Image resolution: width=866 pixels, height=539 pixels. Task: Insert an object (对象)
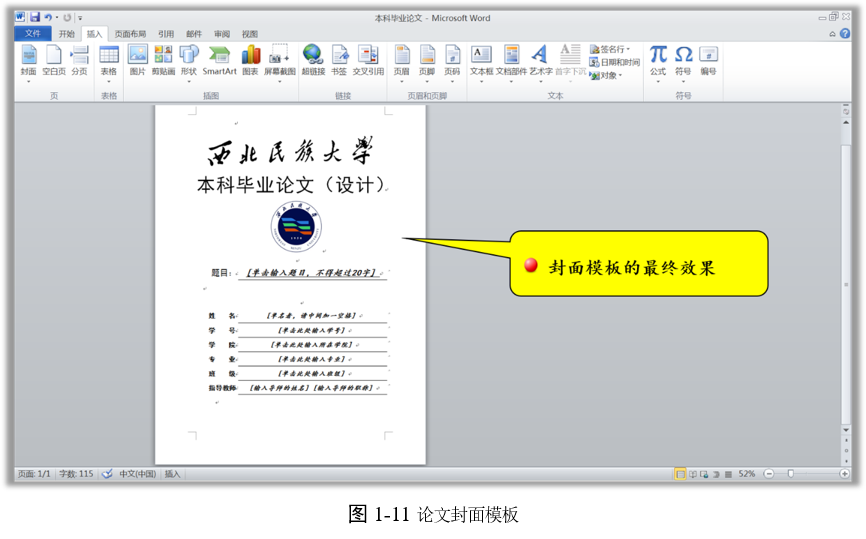(x=605, y=75)
